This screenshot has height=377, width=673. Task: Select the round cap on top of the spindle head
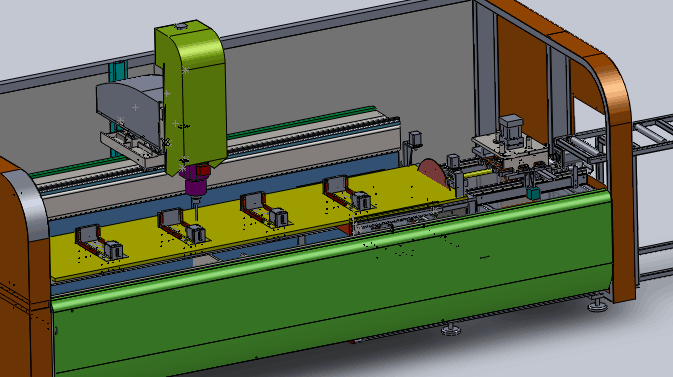pyautogui.click(x=181, y=26)
